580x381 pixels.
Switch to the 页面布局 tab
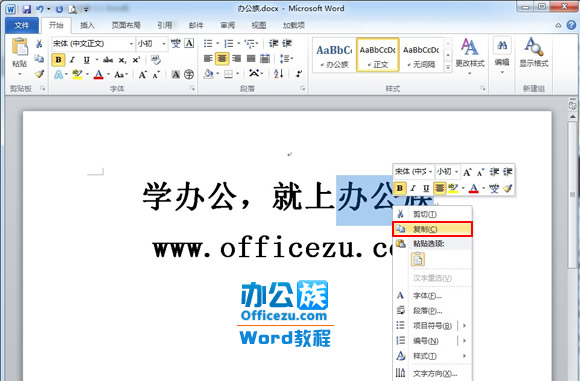pos(126,26)
